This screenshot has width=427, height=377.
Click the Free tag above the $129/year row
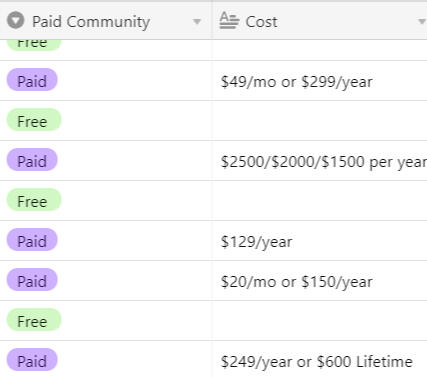pos(34,200)
